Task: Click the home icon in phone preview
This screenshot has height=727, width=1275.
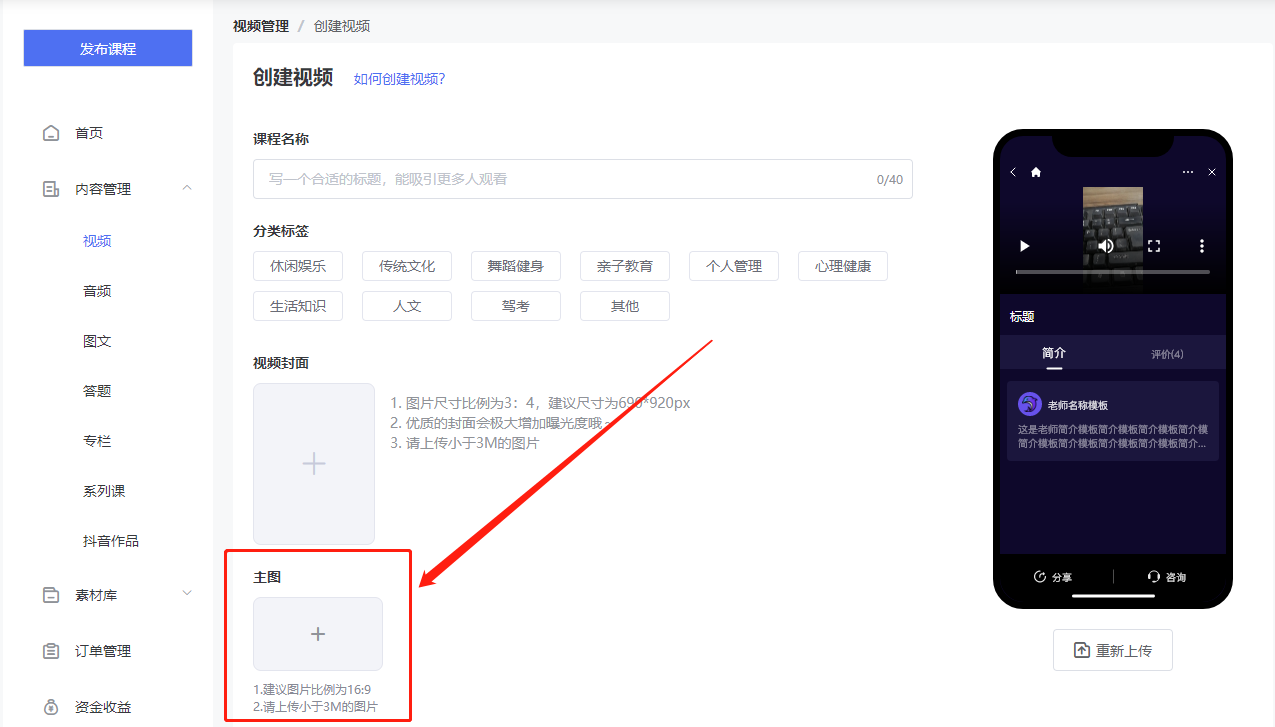Action: click(1036, 172)
